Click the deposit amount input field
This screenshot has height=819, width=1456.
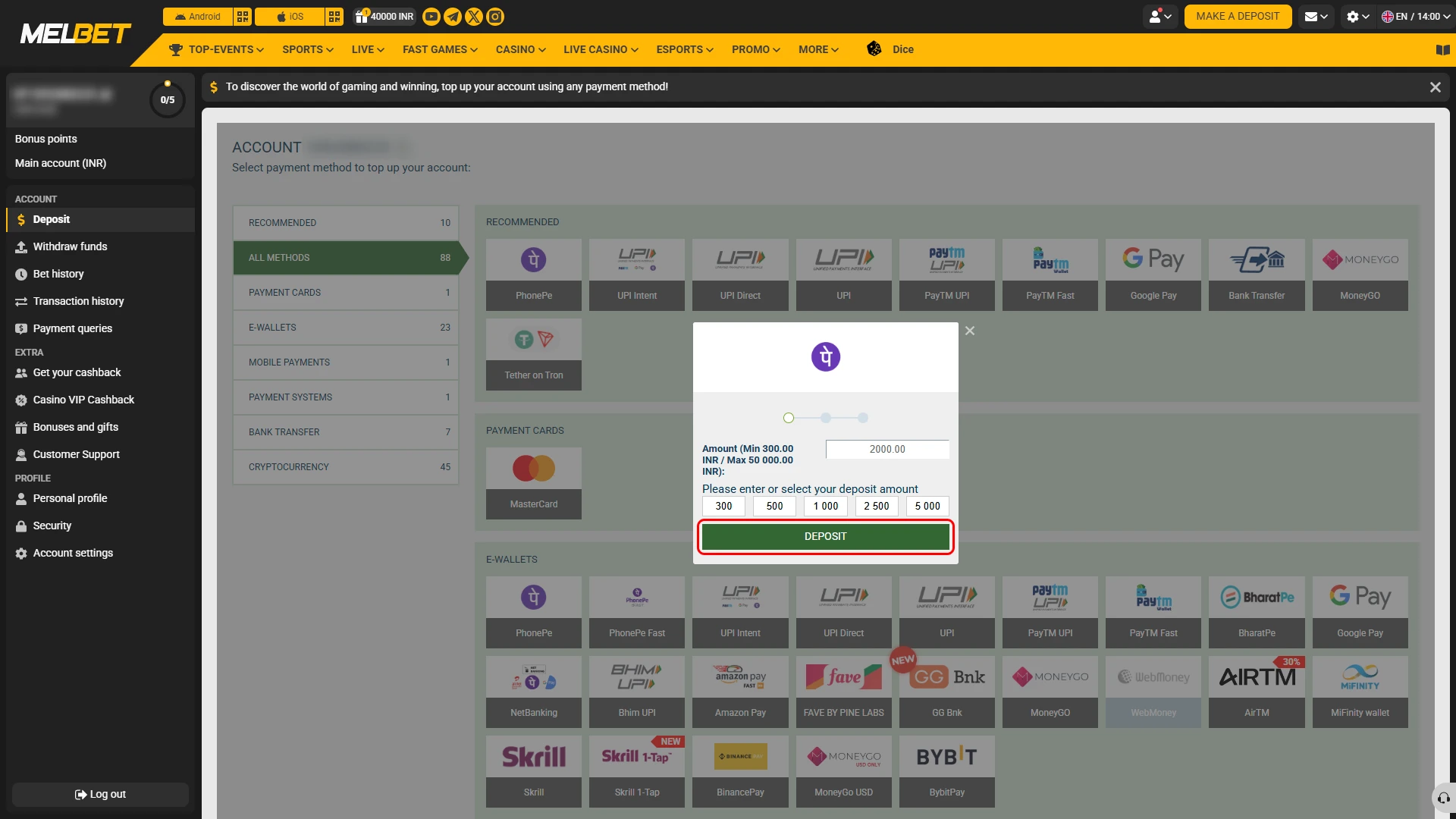[x=887, y=450]
